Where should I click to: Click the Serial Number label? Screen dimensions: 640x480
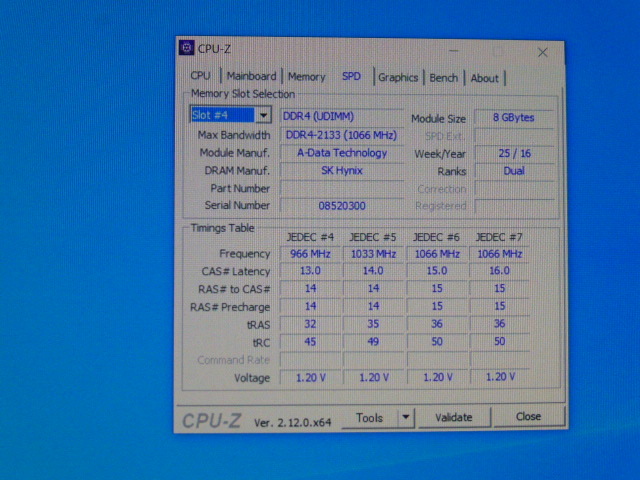tap(237, 205)
